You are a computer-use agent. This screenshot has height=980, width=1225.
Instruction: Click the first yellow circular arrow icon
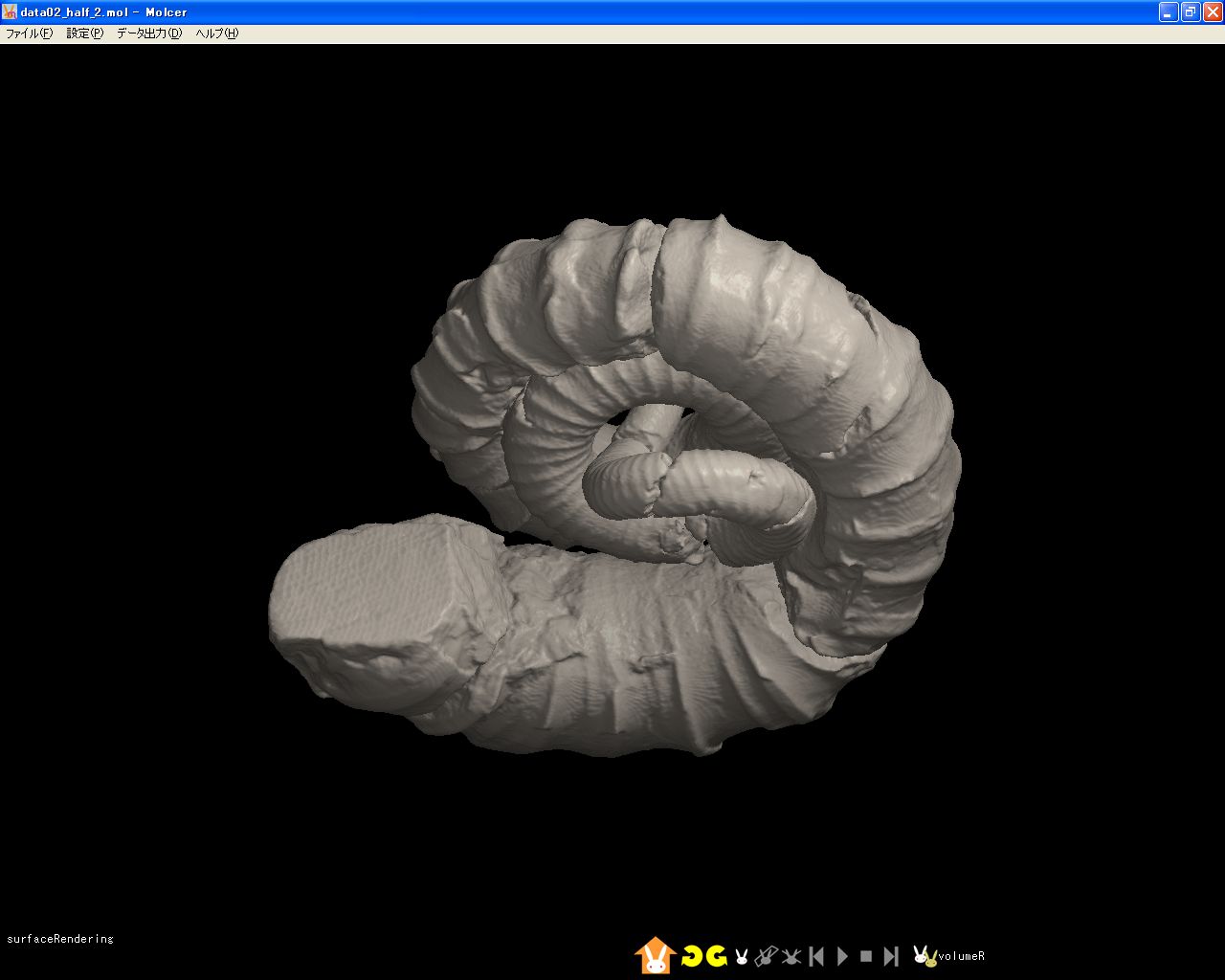(692, 955)
